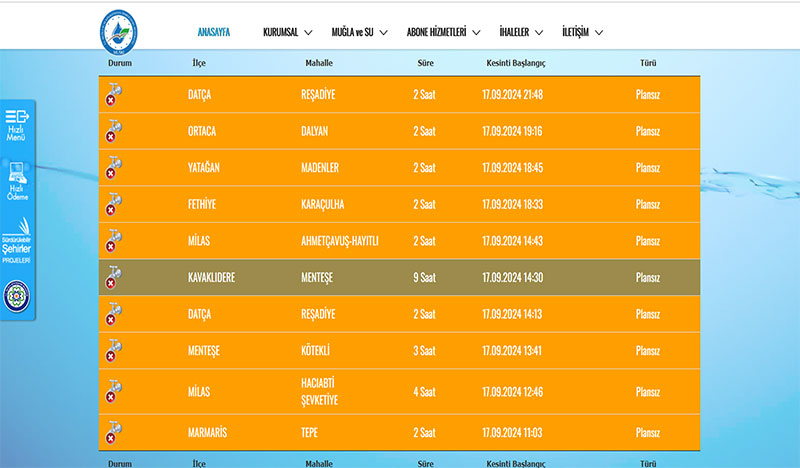Image resolution: width=800 pixels, height=468 pixels.
Task: Click the faucet status icon for Kavaklıdere row
Action: (x=112, y=277)
